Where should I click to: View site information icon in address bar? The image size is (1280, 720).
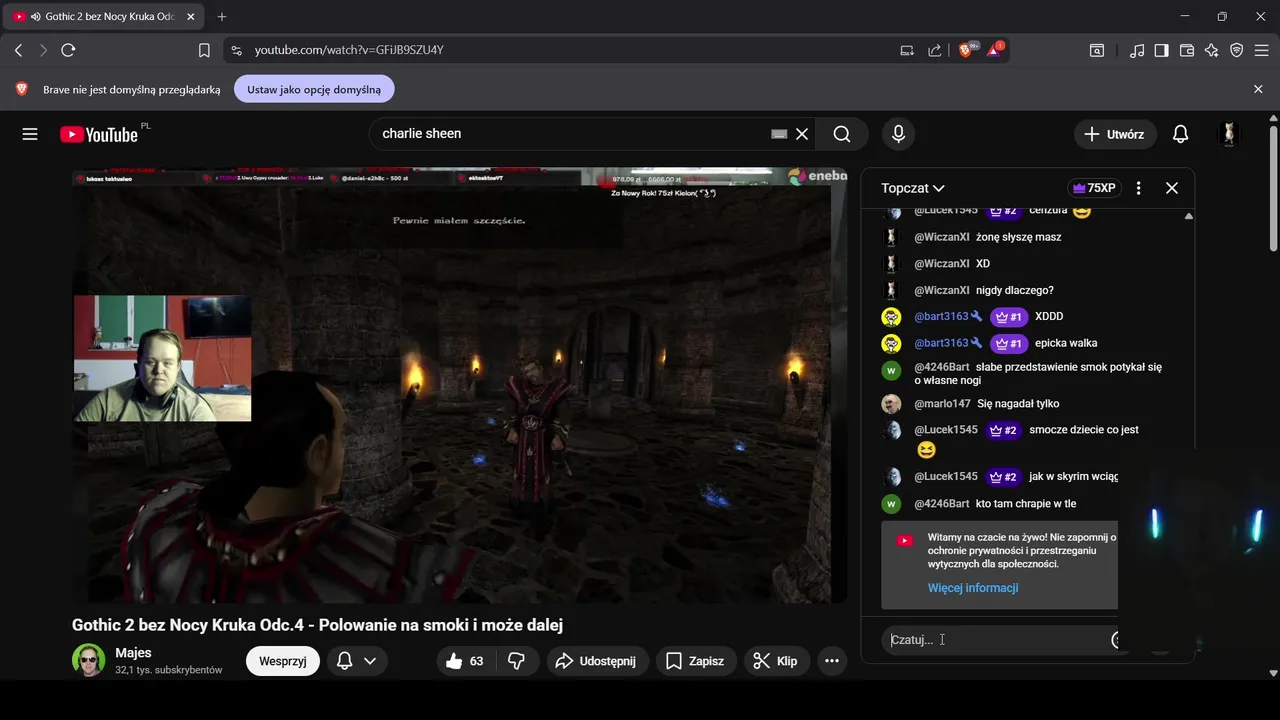235,50
